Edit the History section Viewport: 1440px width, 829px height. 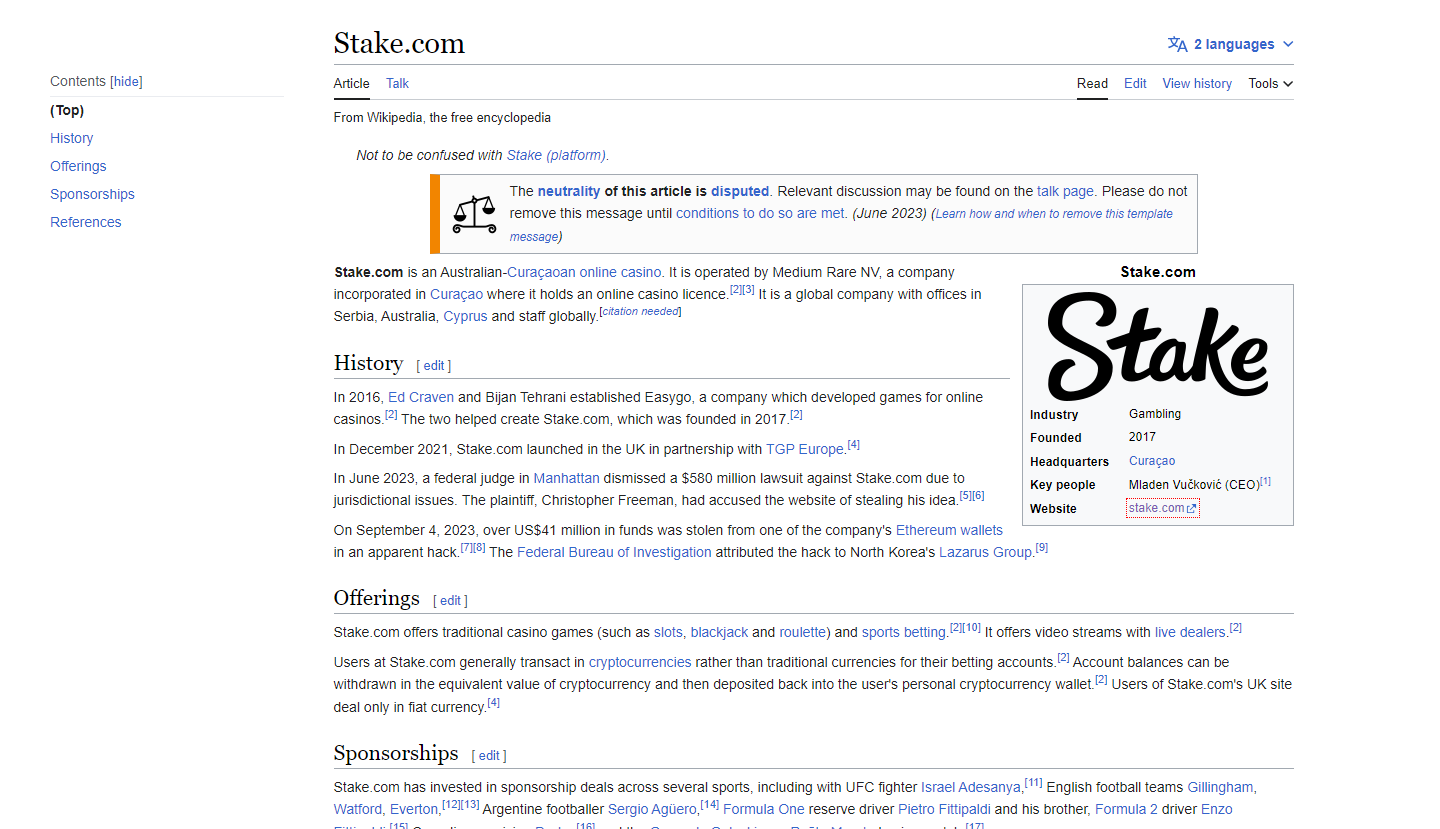coord(434,366)
